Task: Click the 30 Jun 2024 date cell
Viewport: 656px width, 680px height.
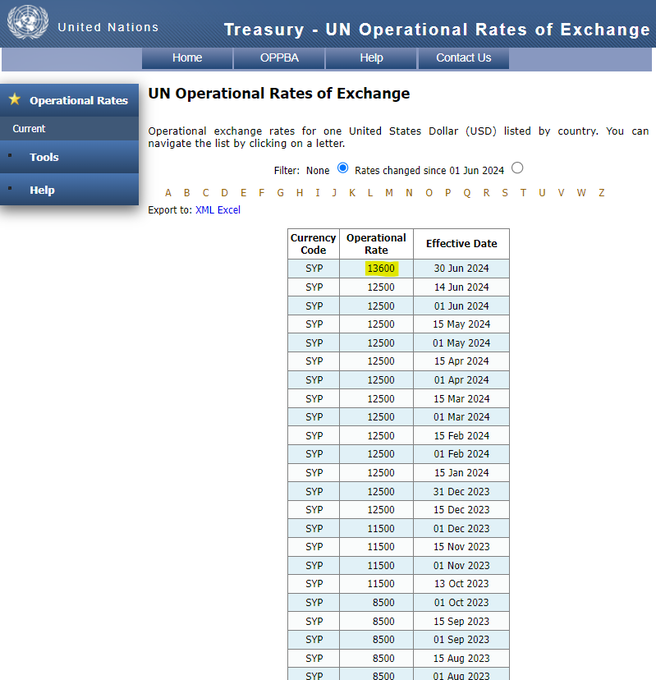Action: (461, 268)
